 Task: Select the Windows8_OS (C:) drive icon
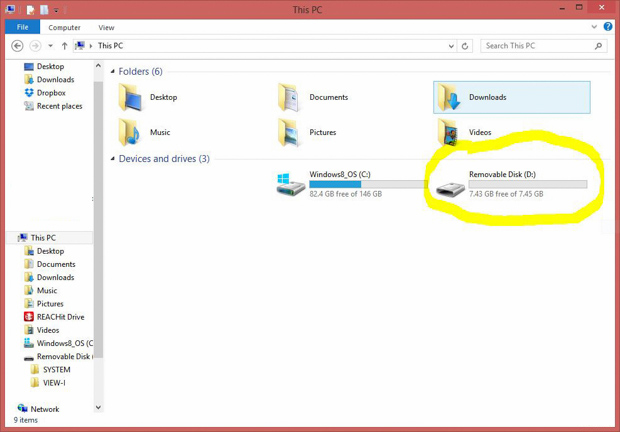click(291, 185)
